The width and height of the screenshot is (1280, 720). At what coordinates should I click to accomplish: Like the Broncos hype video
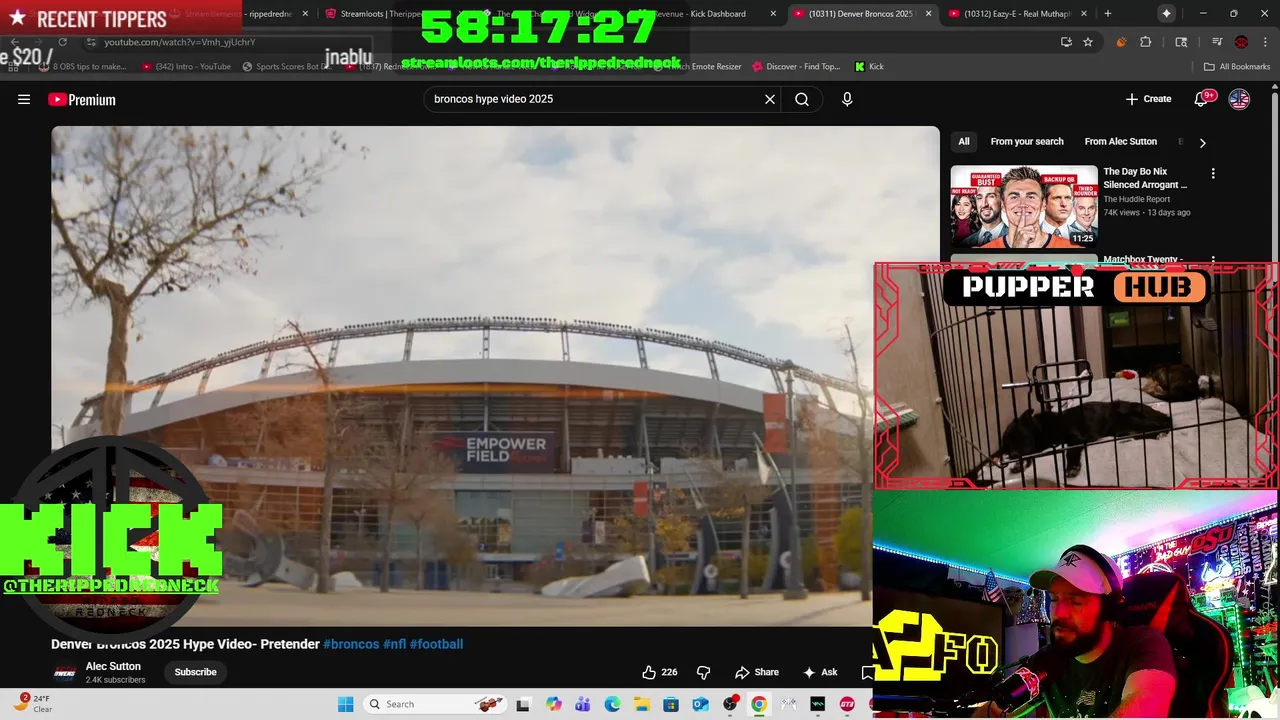tap(659, 672)
